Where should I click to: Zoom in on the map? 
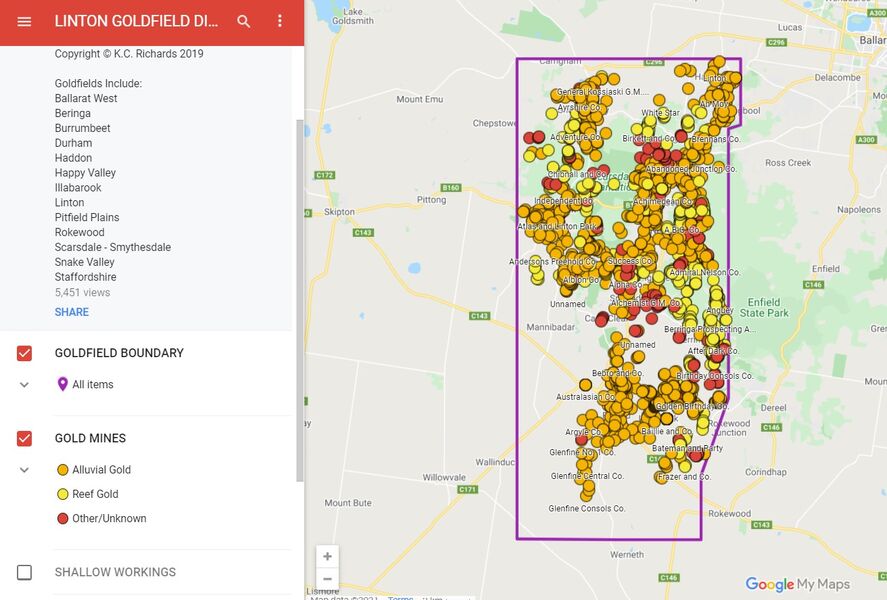pos(328,556)
